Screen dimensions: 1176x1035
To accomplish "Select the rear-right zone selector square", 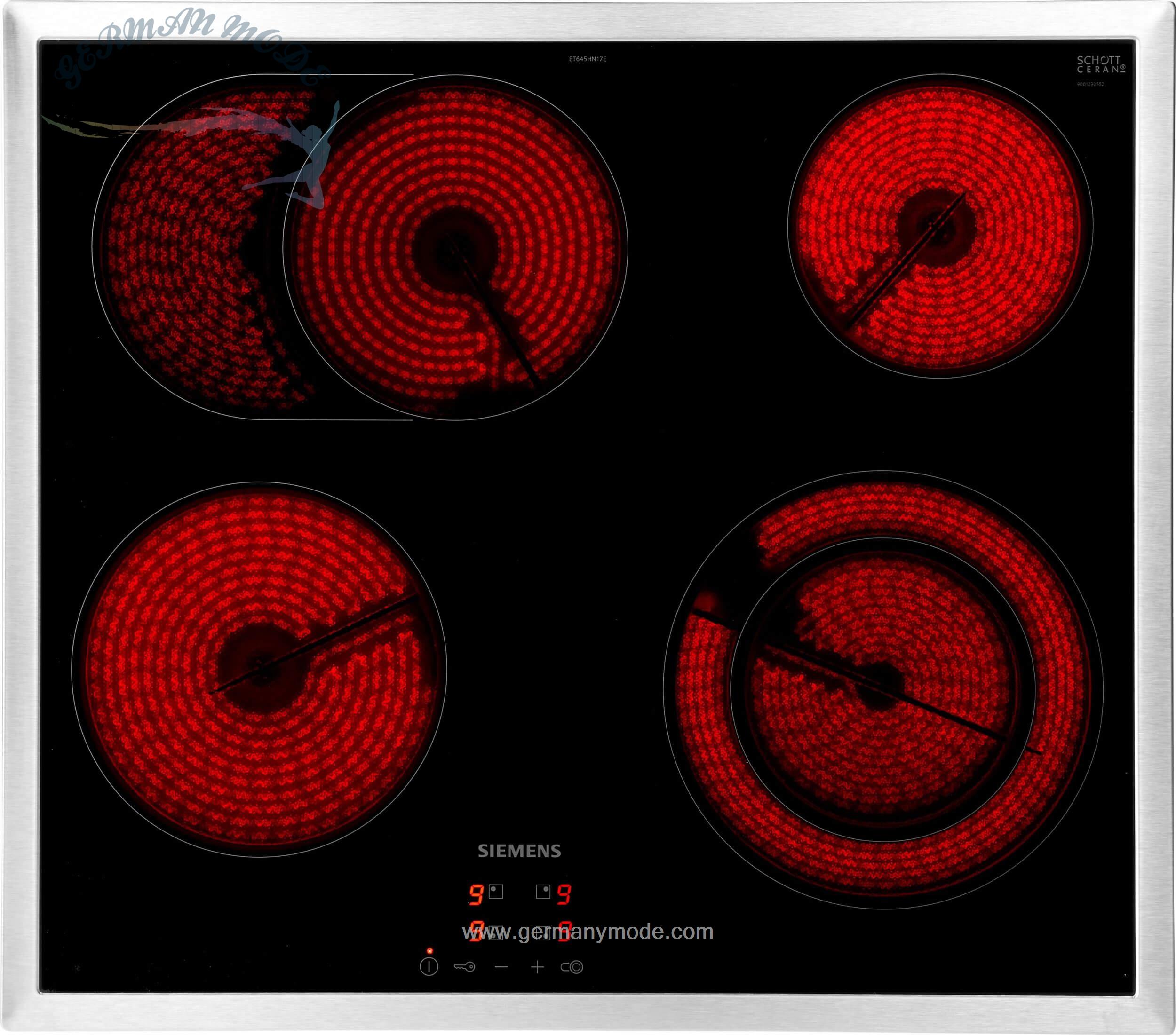I will (x=543, y=892).
